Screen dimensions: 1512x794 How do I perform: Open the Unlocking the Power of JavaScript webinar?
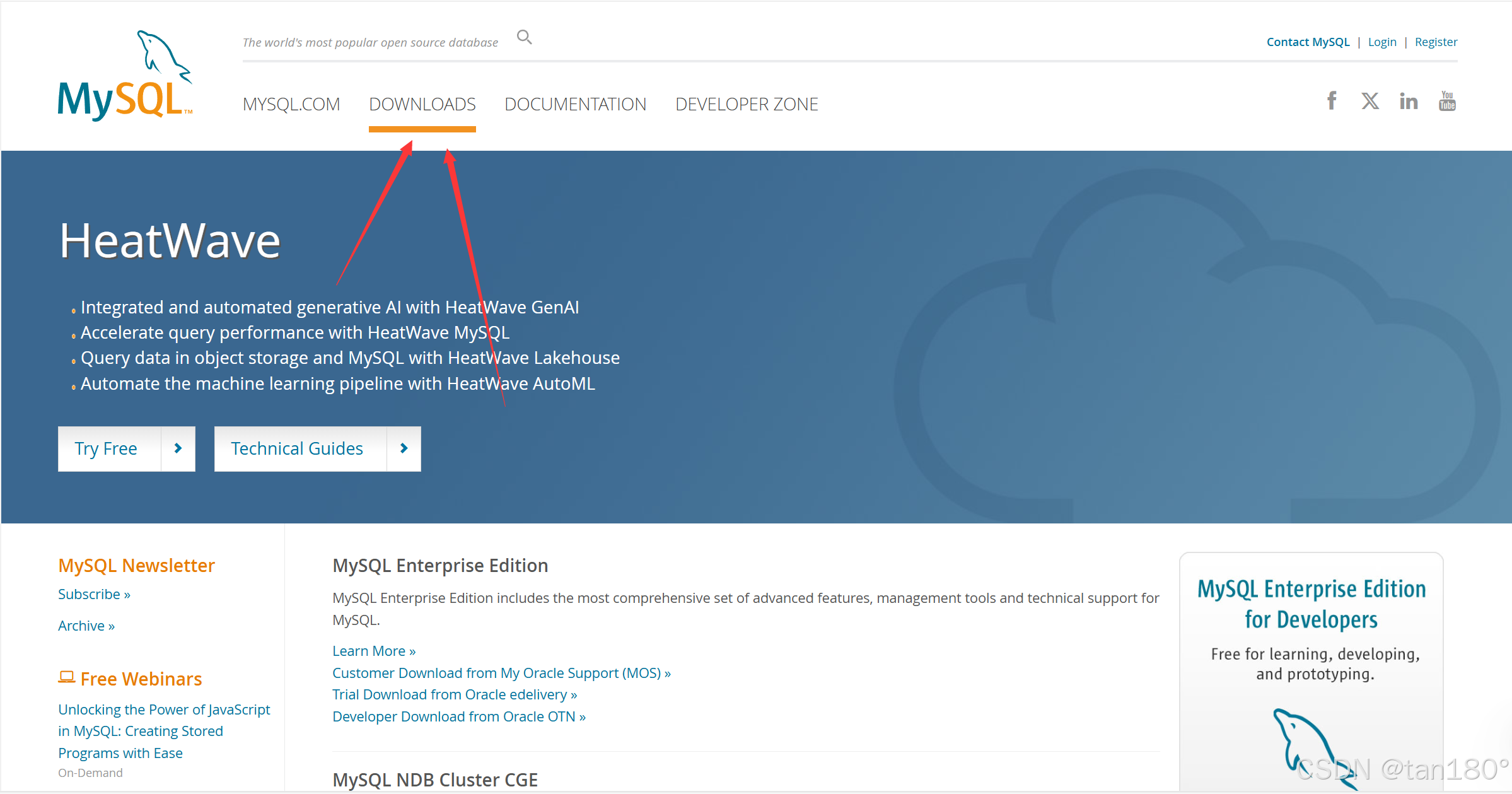[164, 731]
